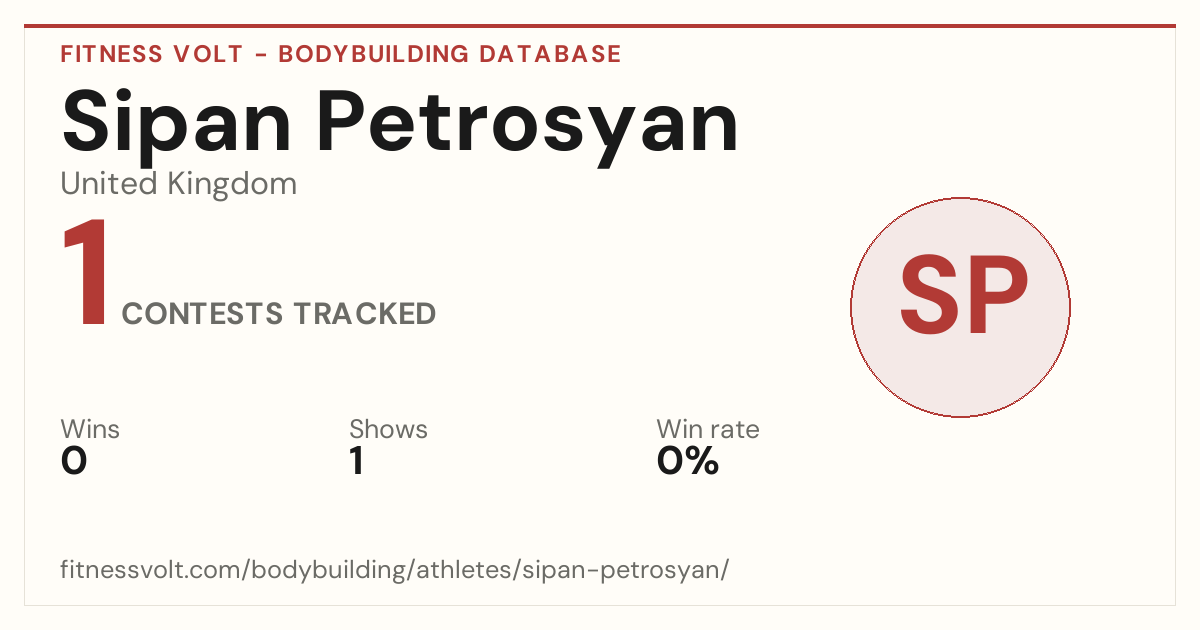Click the Win rate value 0%

pyautogui.click(x=688, y=461)
